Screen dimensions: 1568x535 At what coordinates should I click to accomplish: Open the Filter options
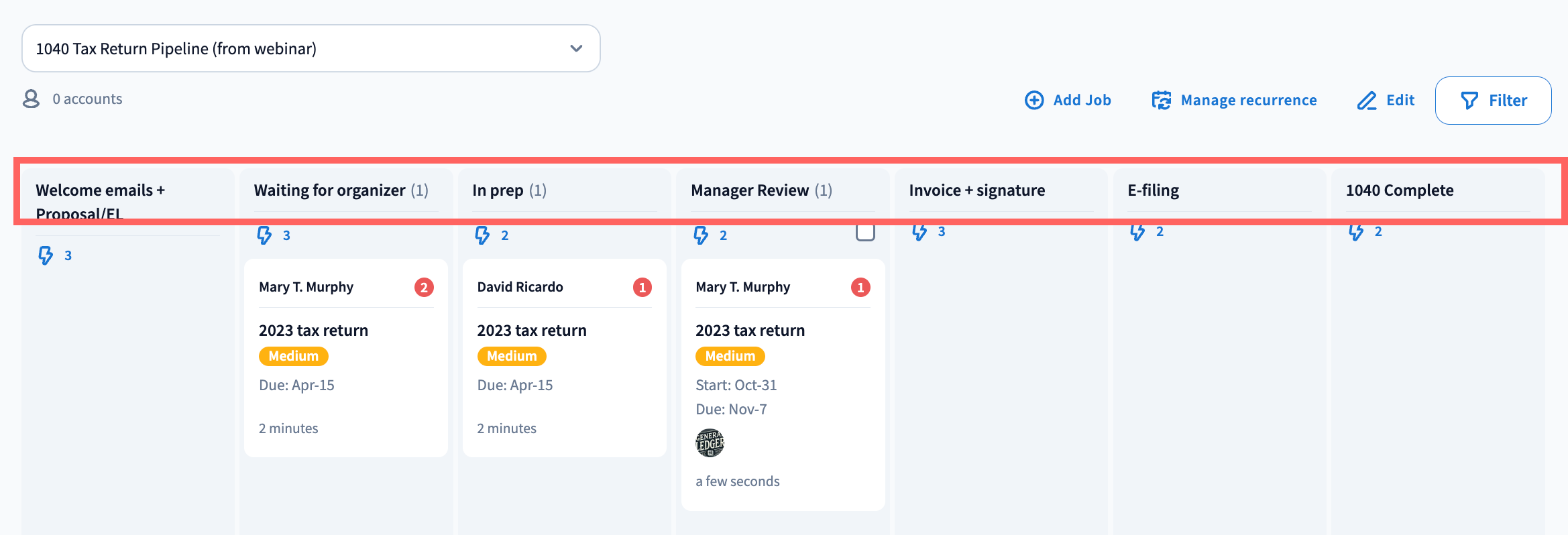tap(1493, 101)
